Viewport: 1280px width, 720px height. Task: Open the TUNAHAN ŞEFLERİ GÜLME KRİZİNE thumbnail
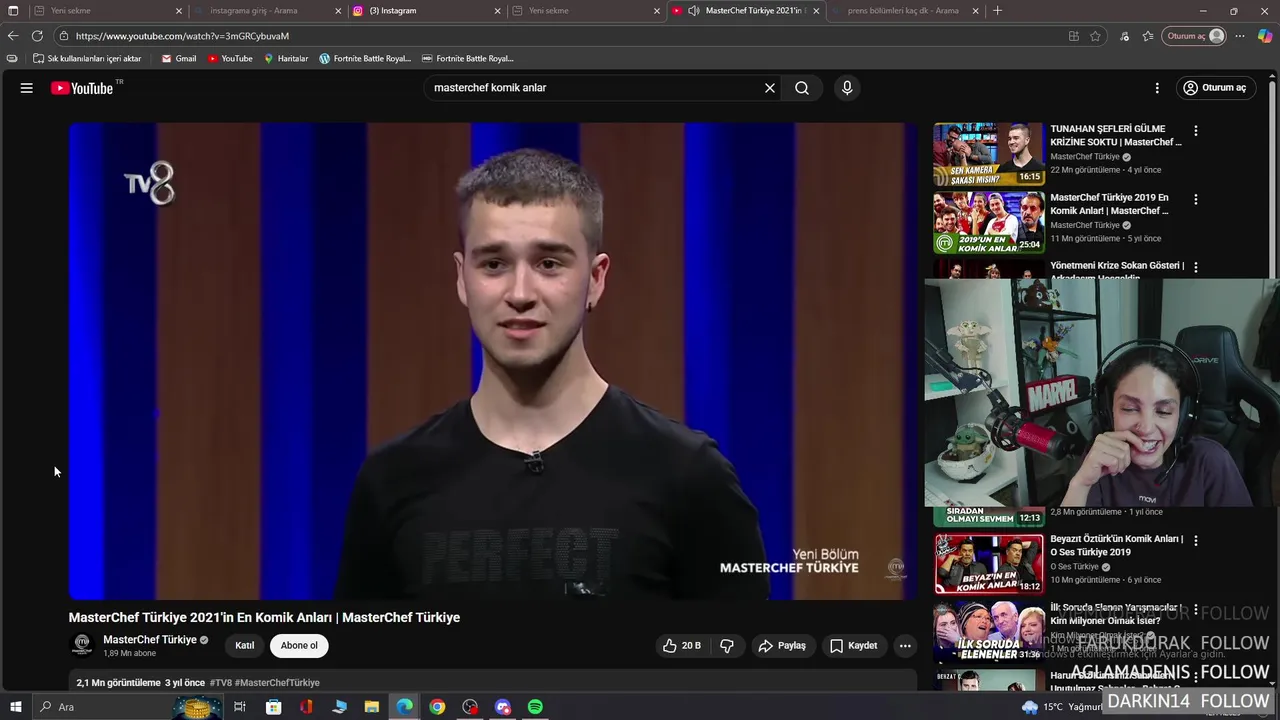pos(989,154)
